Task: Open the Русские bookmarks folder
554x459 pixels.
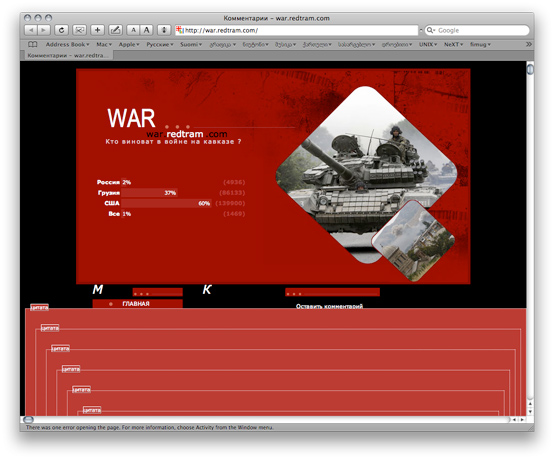Action: click(x=160, y=45)
